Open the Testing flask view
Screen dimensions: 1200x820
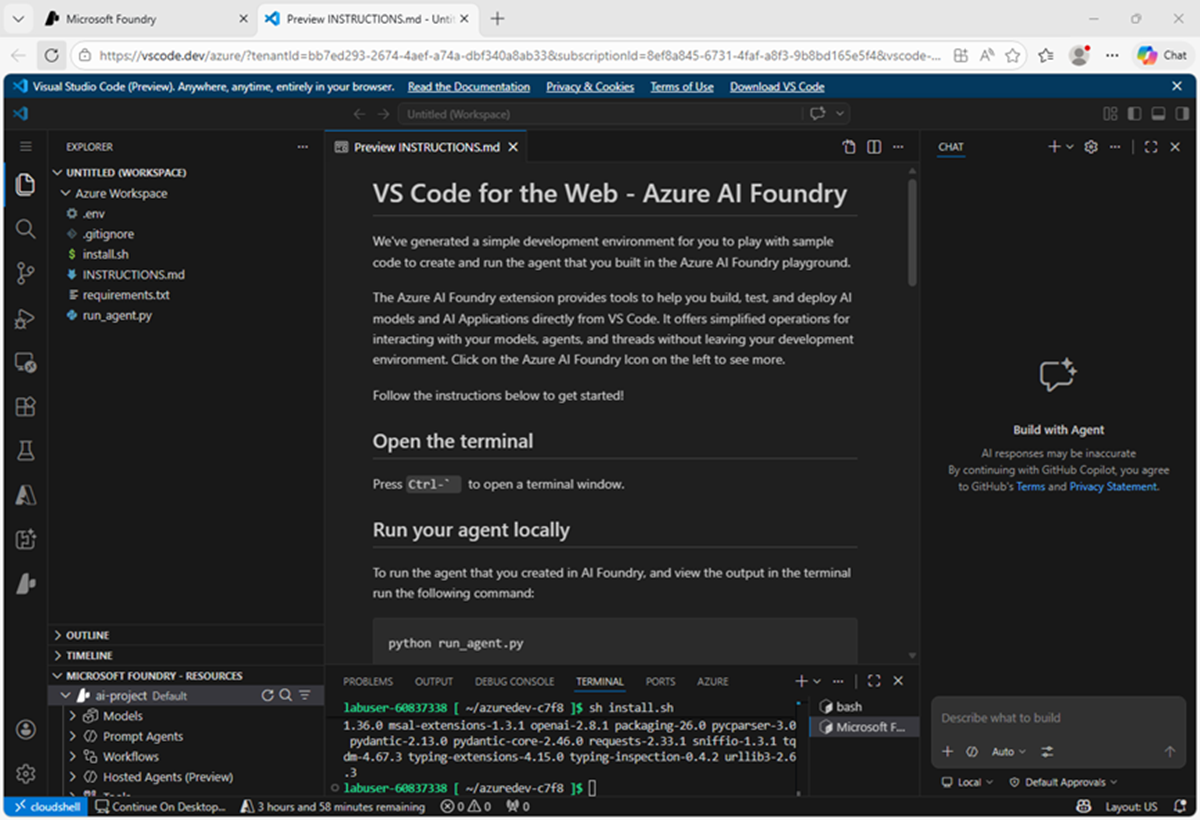coord(26,450)
